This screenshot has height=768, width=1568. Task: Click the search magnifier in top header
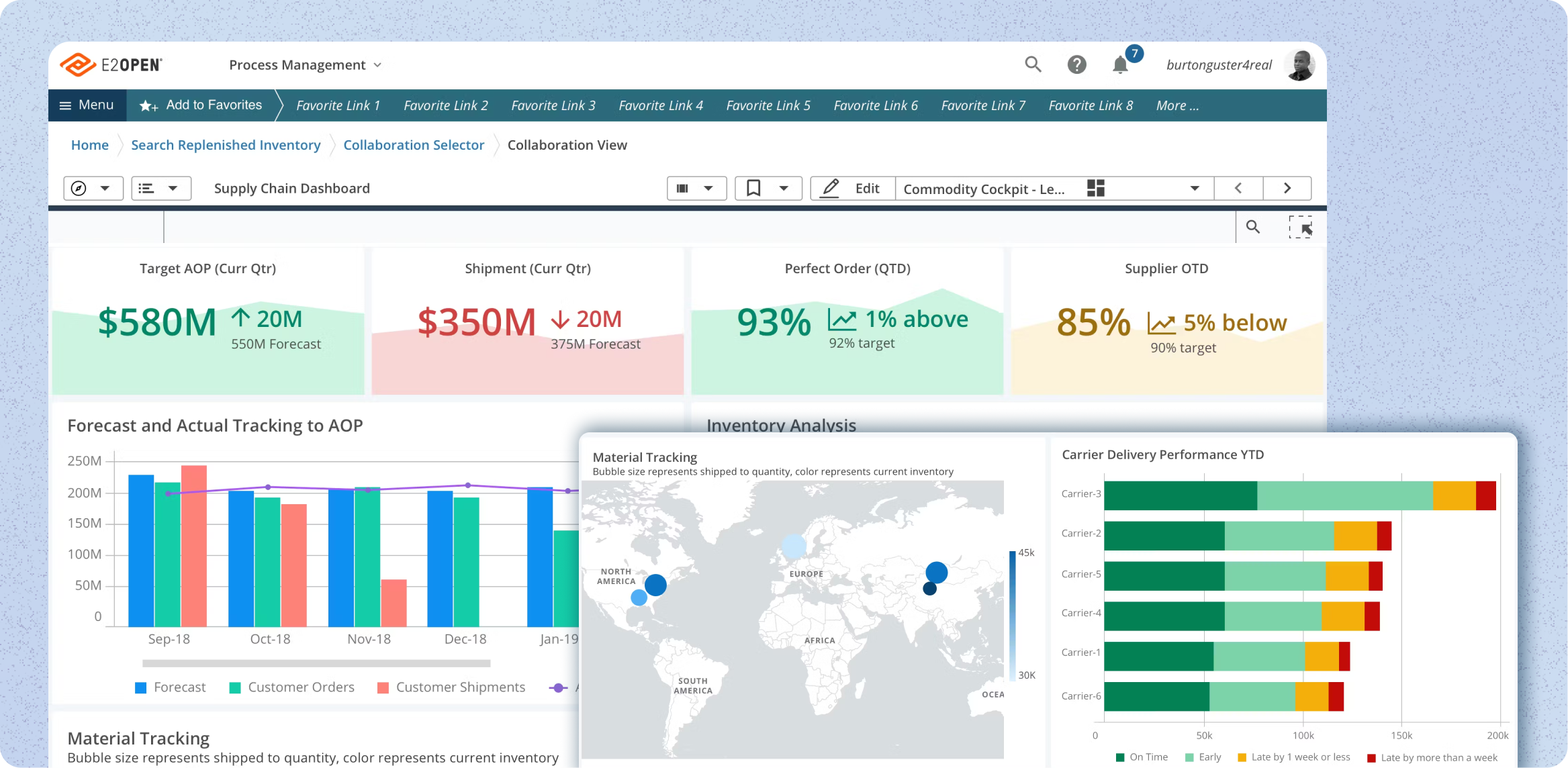pyautogui.click(x=1033, y=64)
